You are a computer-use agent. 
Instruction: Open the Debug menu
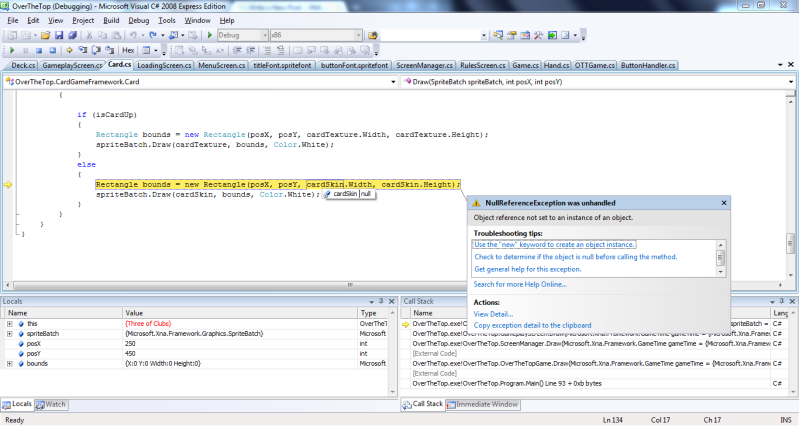click(x=139, y=20)
